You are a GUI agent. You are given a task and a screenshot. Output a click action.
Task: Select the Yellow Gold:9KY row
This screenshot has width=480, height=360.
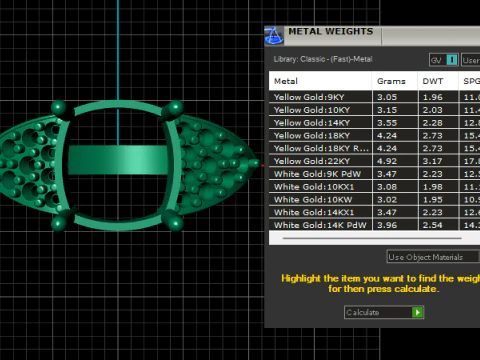tap(374, 97)
